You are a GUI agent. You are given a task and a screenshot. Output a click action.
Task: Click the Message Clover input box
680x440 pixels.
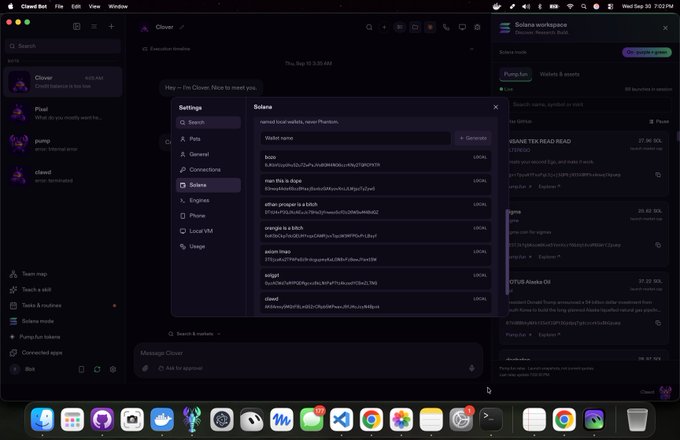tap(308, 353)
